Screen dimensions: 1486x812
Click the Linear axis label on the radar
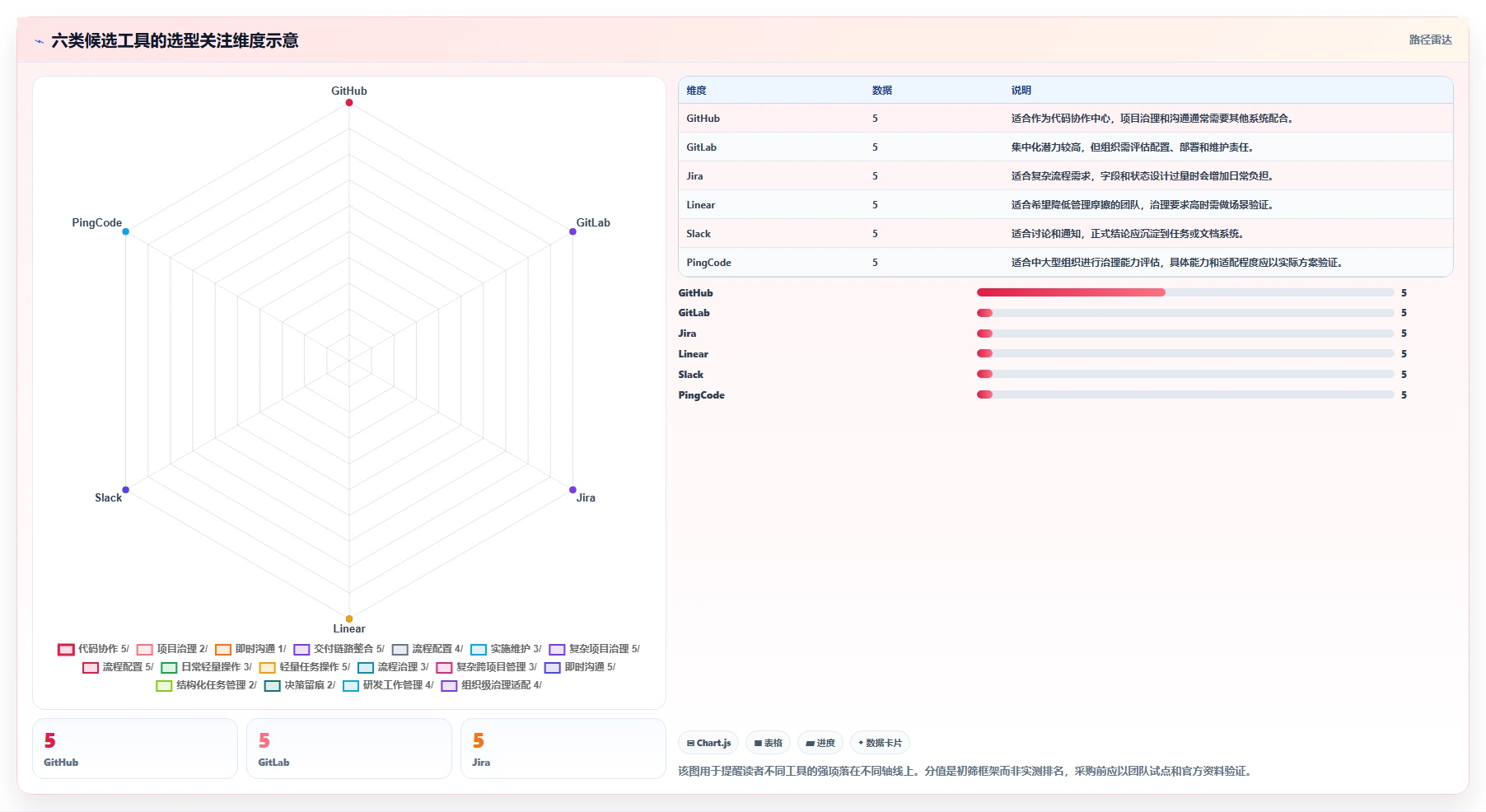349,628
